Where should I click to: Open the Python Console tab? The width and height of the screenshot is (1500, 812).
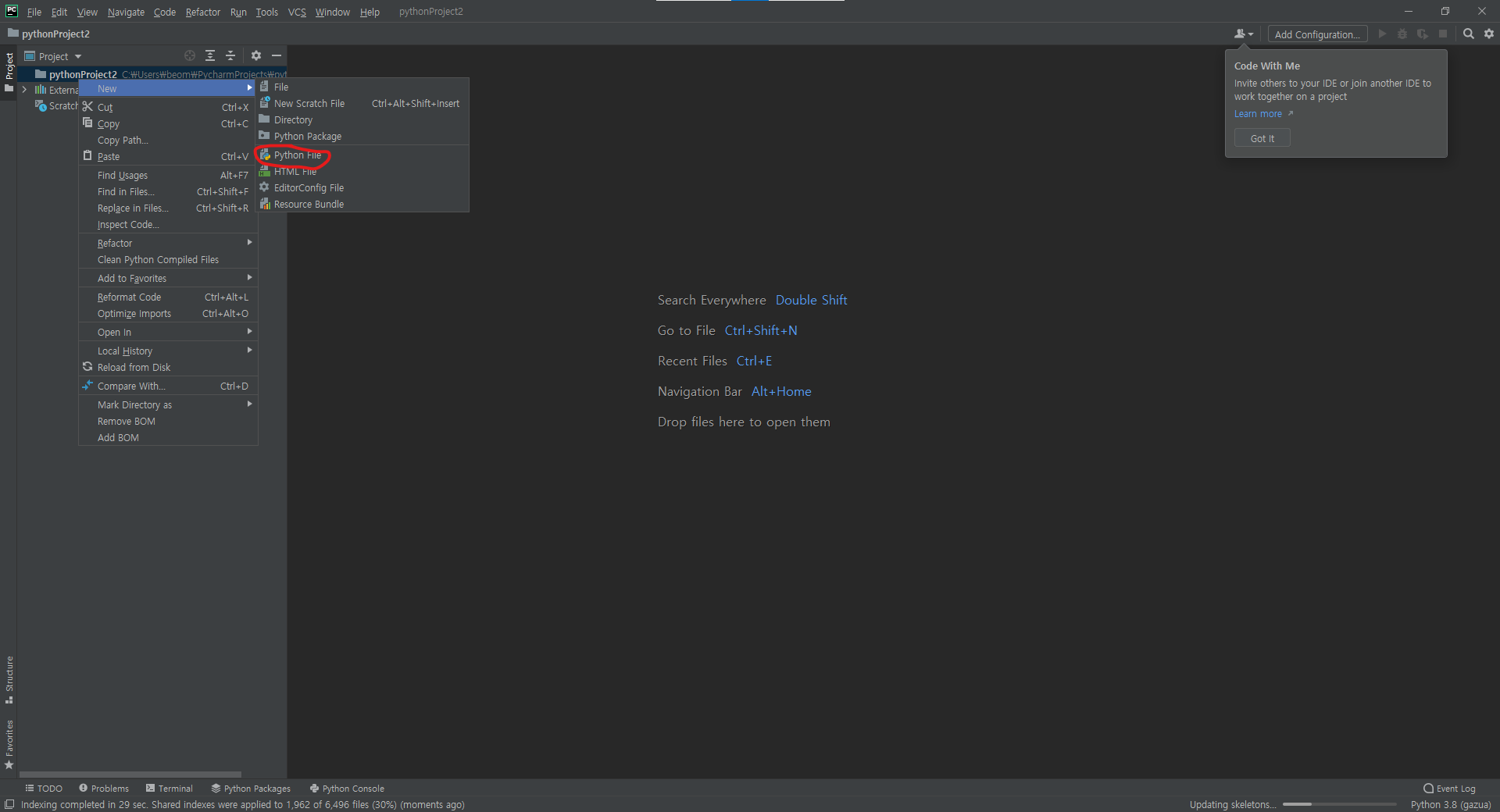point(347,788)
